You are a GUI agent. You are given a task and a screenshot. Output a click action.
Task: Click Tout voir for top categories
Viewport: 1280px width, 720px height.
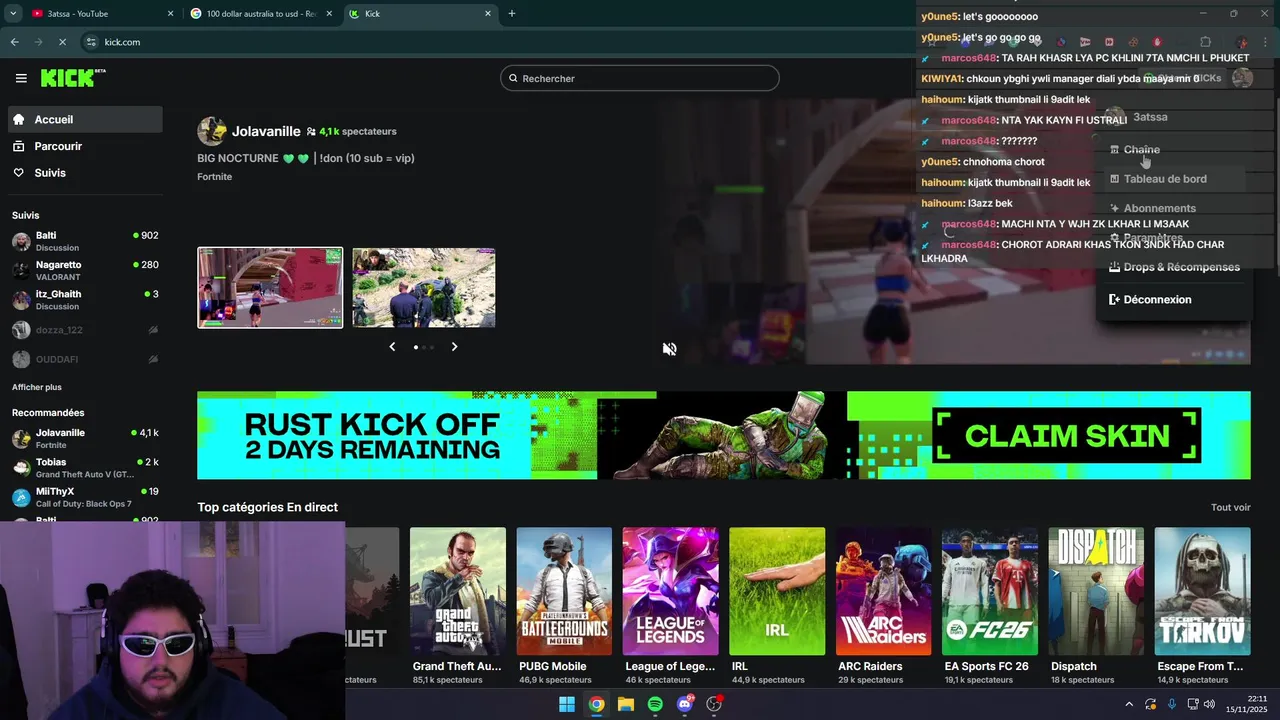pyautogui.click(x=1231, y=508)
